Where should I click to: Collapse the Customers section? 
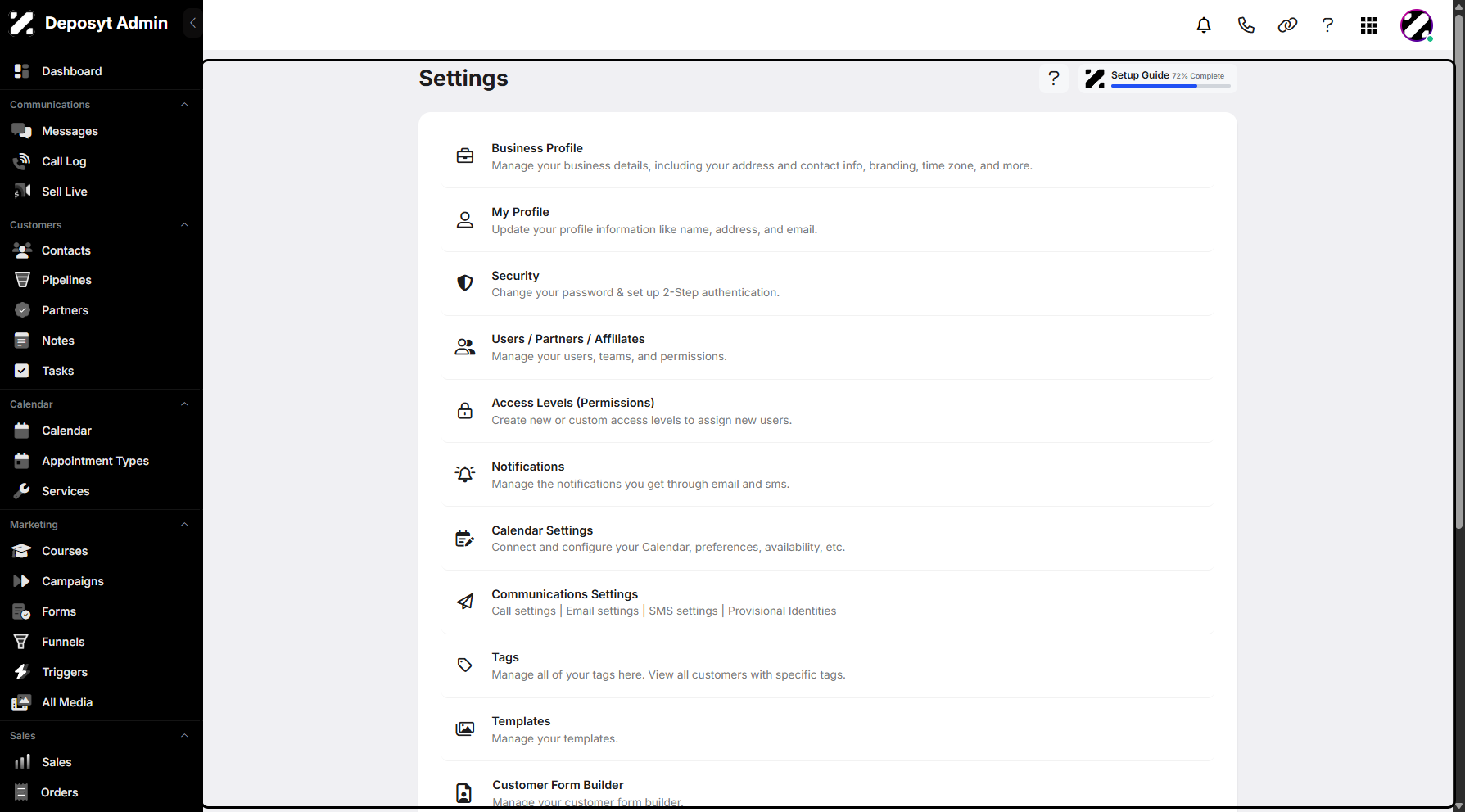[184, 225]
